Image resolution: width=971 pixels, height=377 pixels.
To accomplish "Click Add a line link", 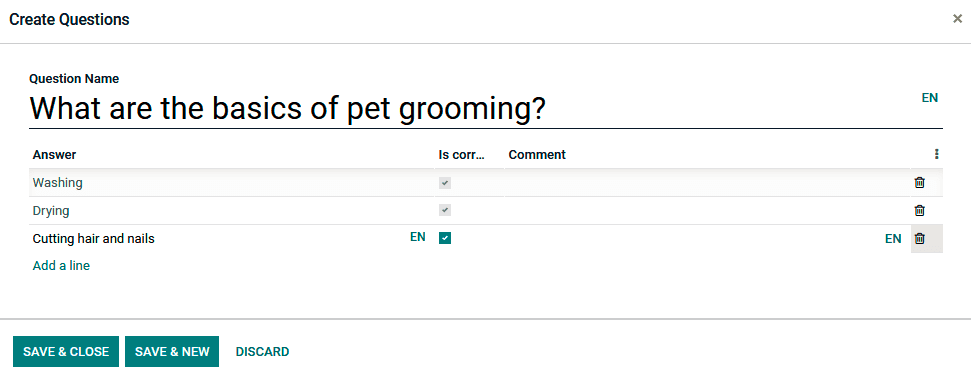I will (61, 266).
